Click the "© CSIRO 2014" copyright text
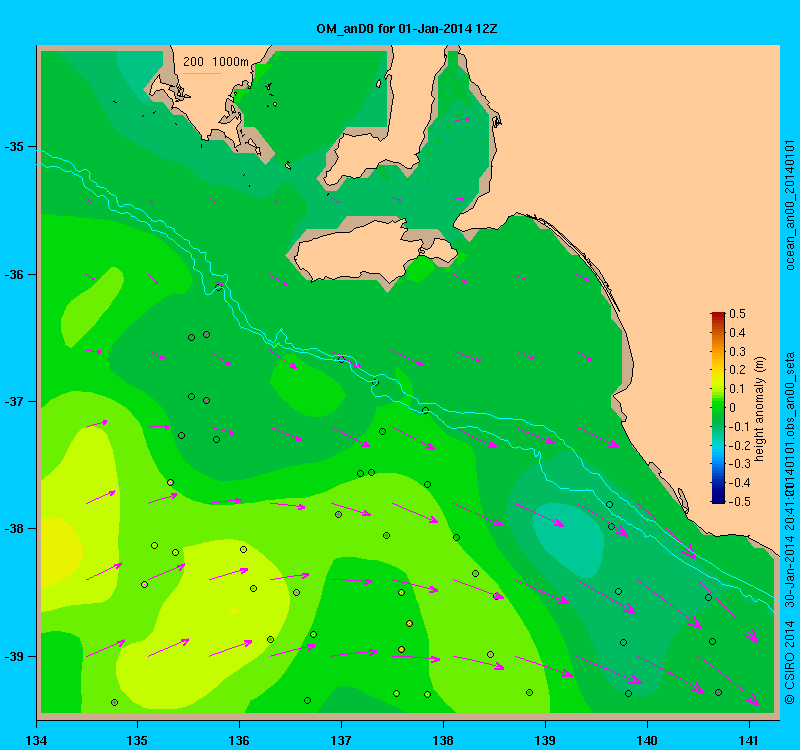 [x=790, y=661]
